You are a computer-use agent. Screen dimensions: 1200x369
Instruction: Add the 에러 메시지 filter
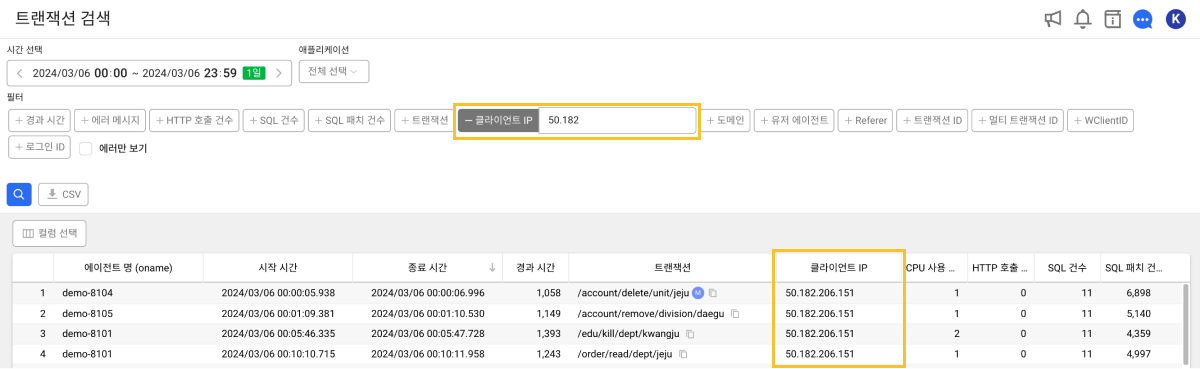110,120
